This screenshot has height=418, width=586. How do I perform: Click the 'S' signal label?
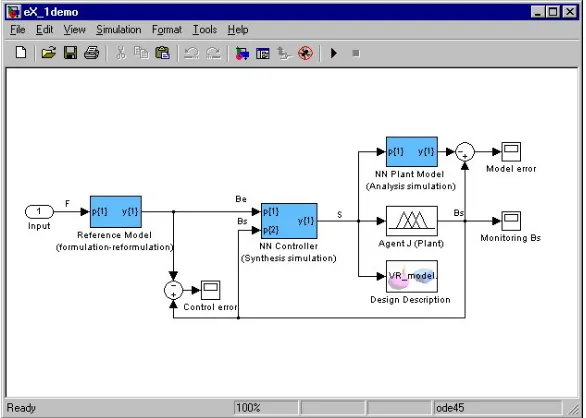click(339, 215)
